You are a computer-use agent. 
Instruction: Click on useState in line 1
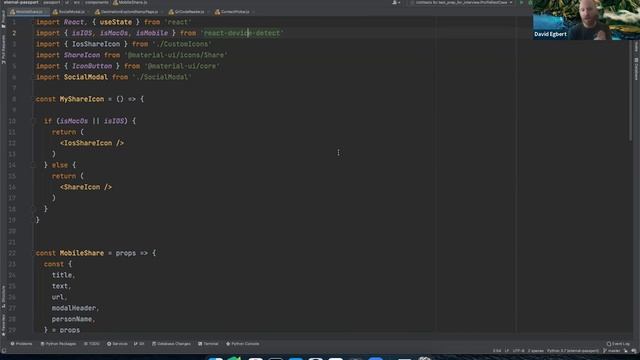point(116,22)
